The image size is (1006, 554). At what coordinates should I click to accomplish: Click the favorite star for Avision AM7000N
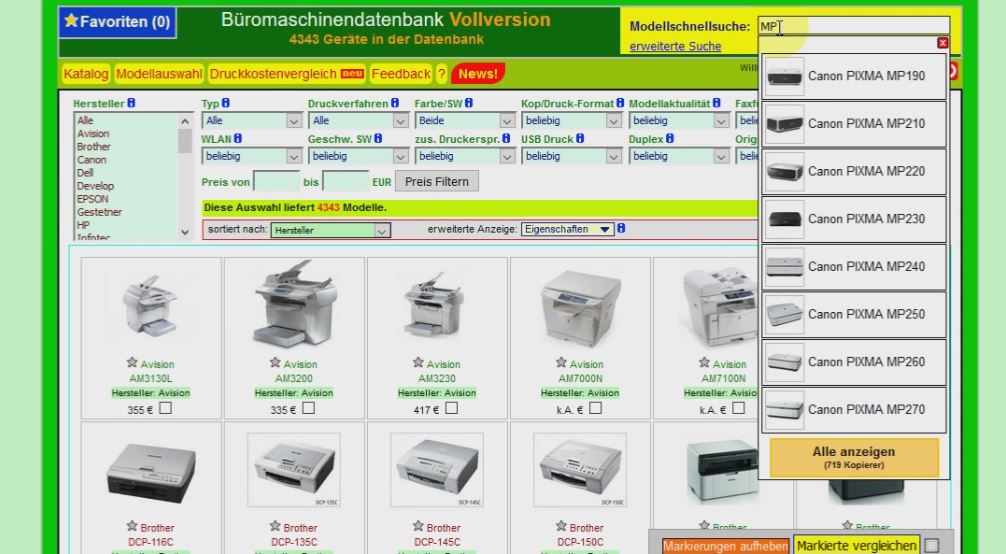point(561,363)
